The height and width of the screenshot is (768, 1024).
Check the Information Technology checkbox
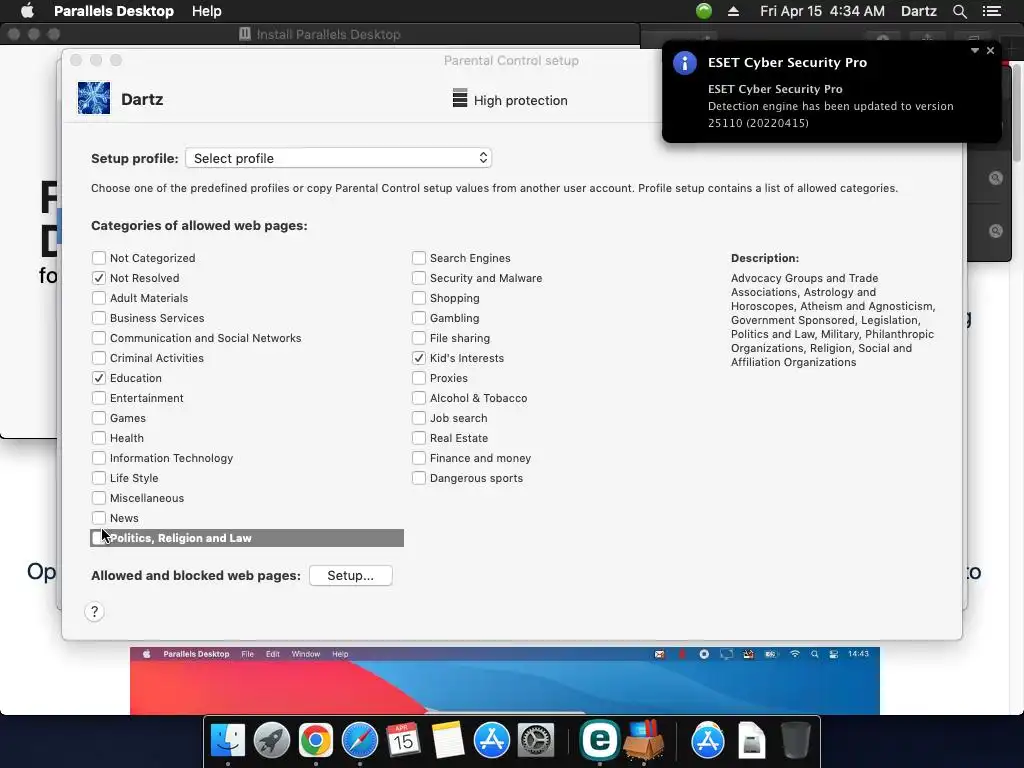click(x=99, y=458)
